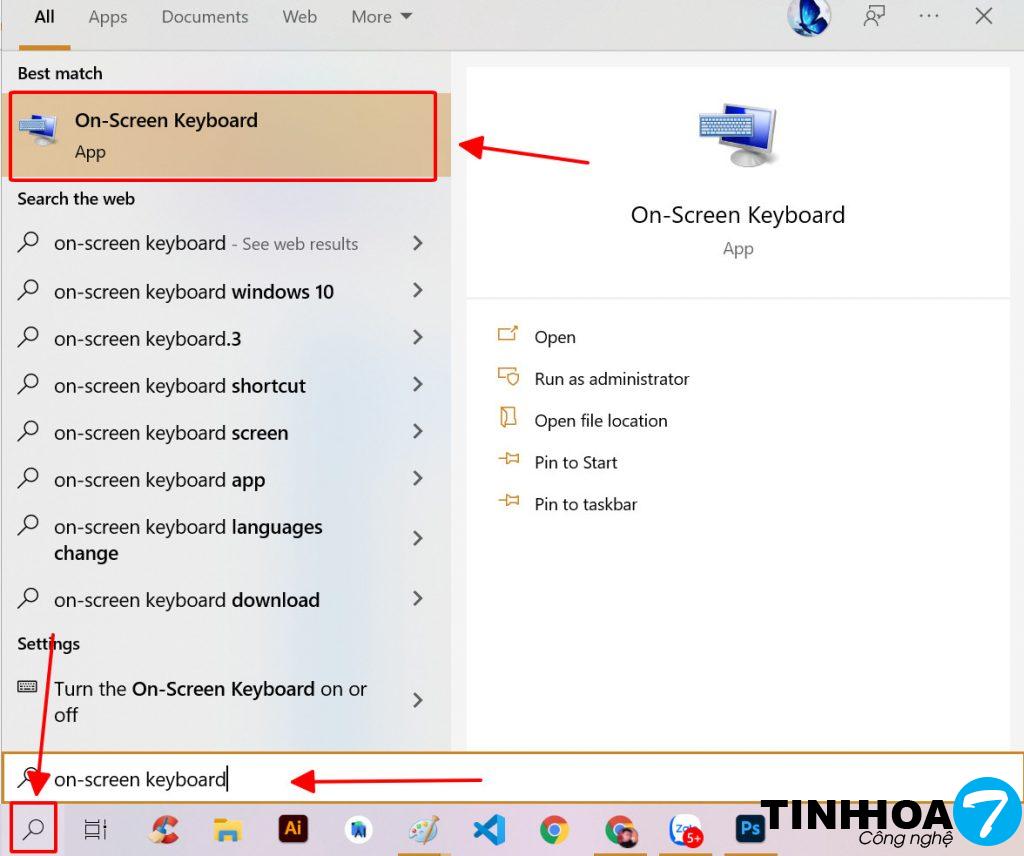Open the feedback icon in search header

873,17
